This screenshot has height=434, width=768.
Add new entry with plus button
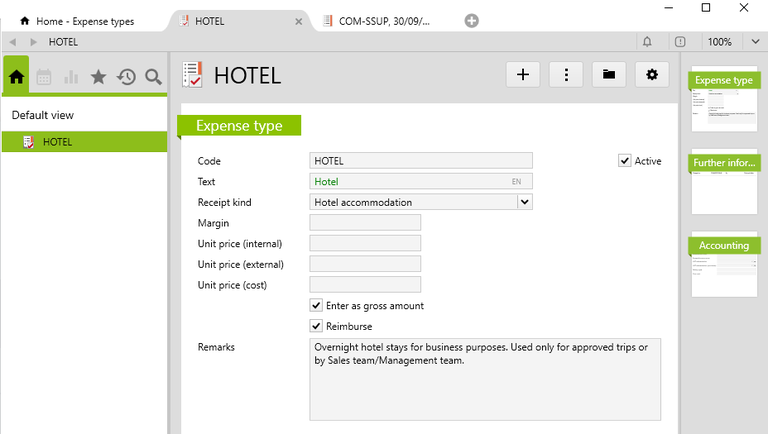(522, 75)
